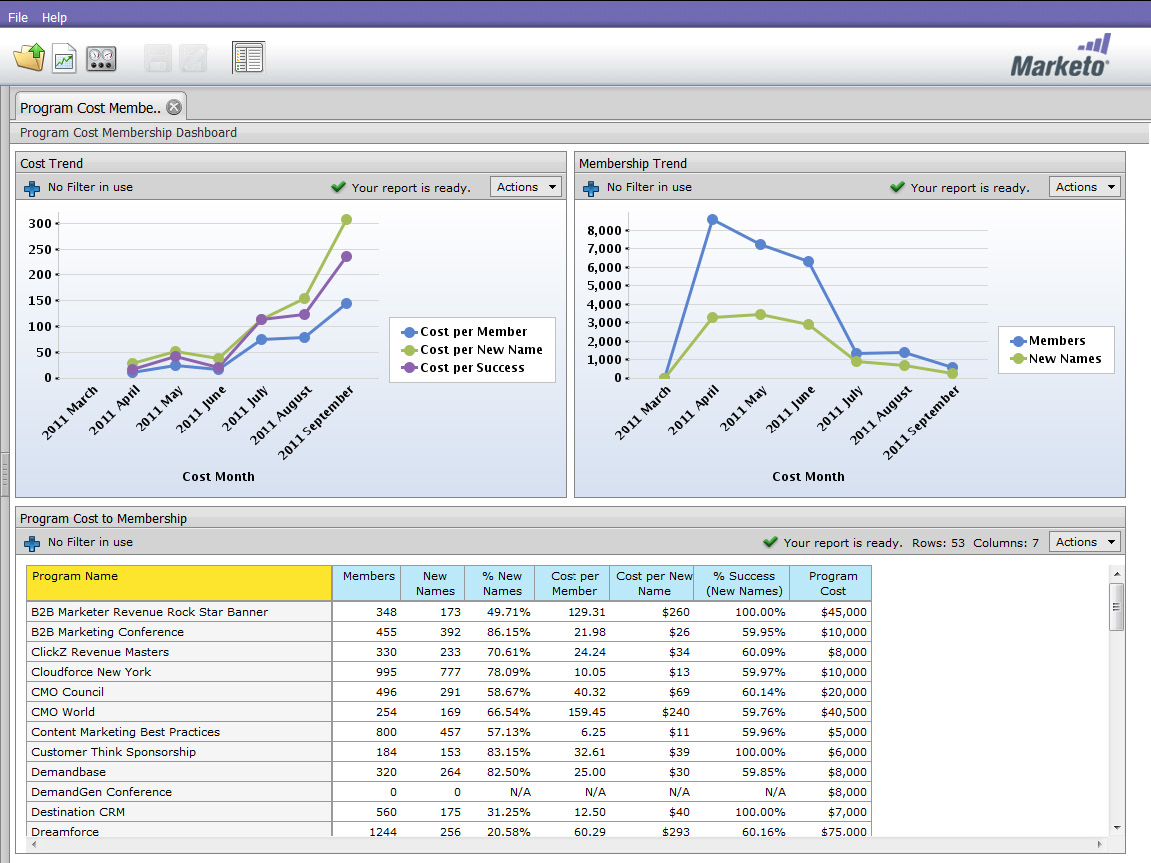Sort by Members column header
Image resolution: width=1151 pixels, height=863 pixels.
click(x=366, y=583)
